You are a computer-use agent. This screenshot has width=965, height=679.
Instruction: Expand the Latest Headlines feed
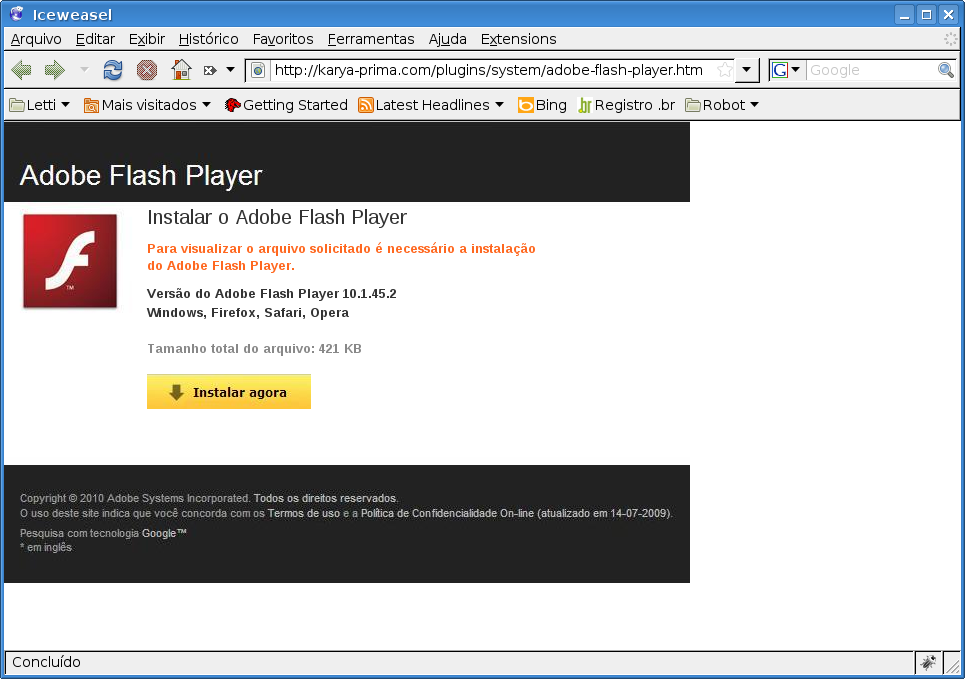click(x=431, y=105)
